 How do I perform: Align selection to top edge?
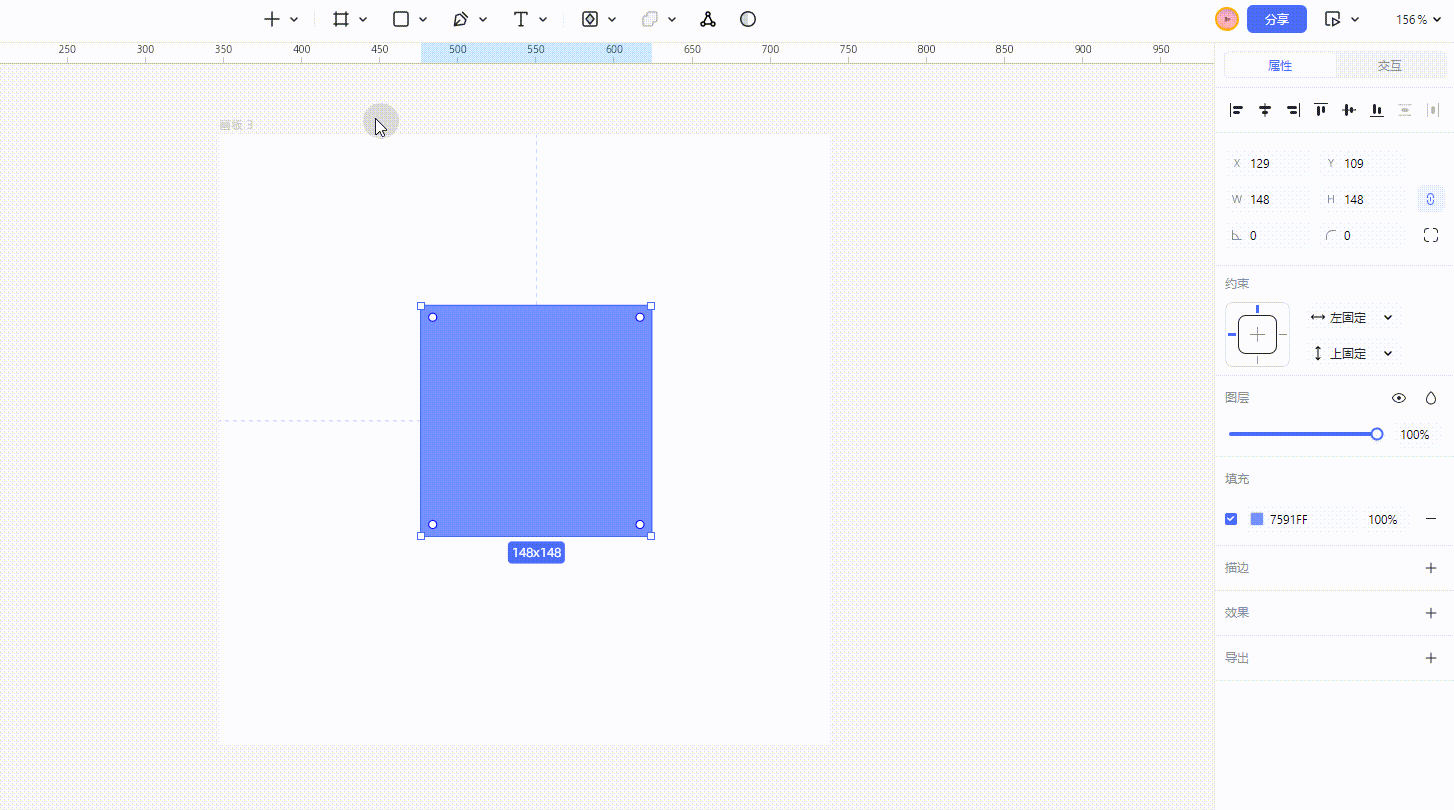coord(1321,110)
